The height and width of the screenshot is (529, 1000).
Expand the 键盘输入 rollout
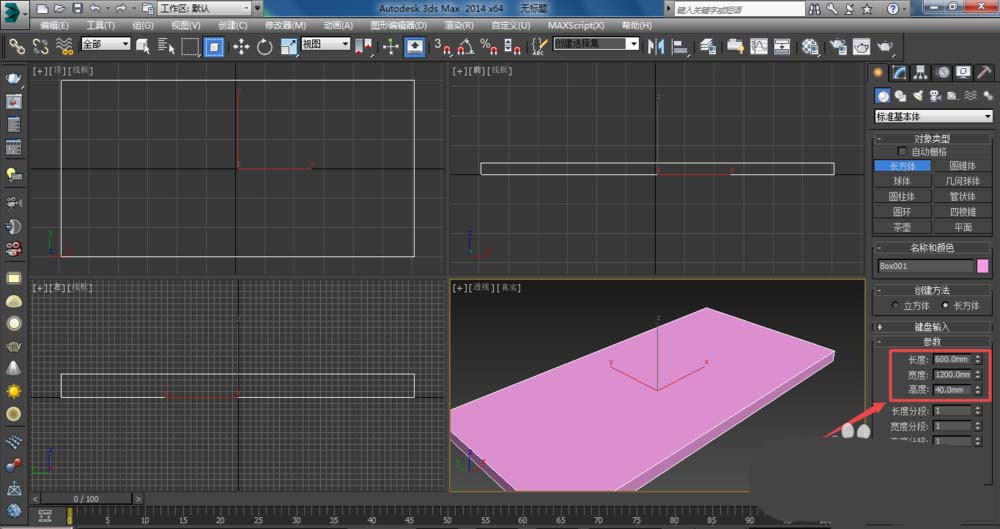[933, 326]
